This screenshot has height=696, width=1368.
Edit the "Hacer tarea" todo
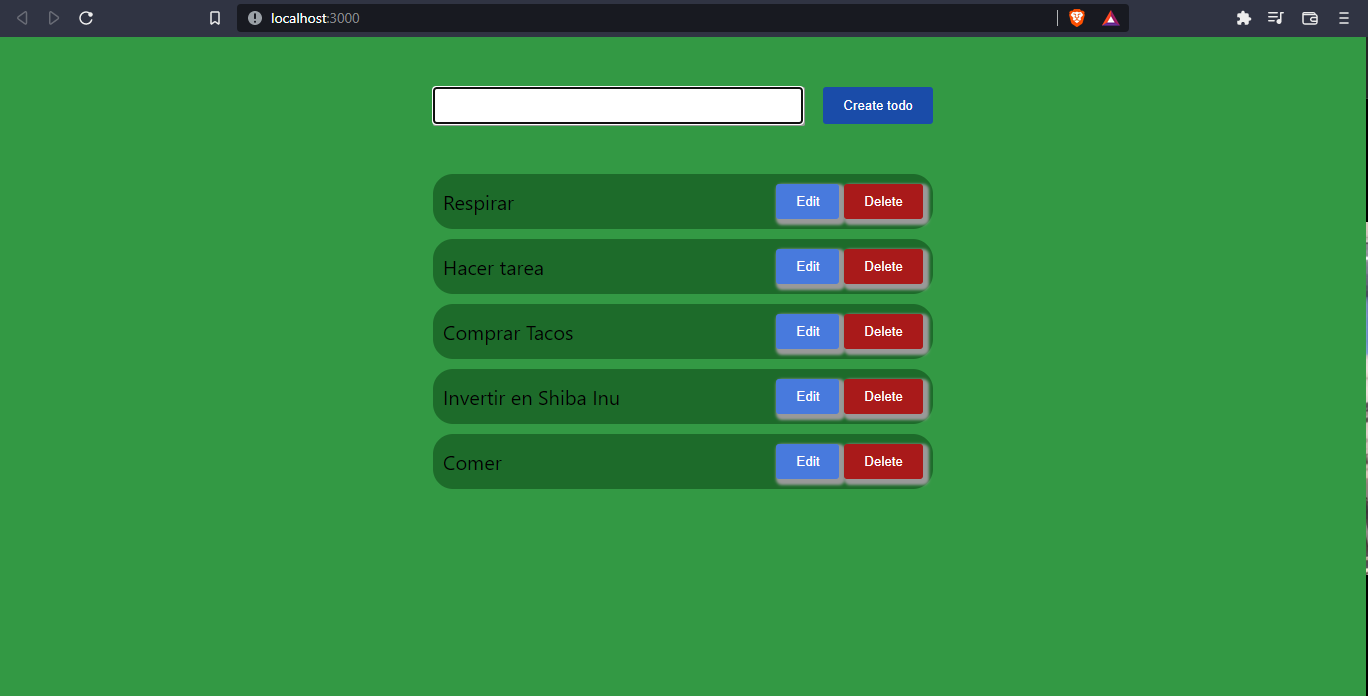(x=807, y=266)
